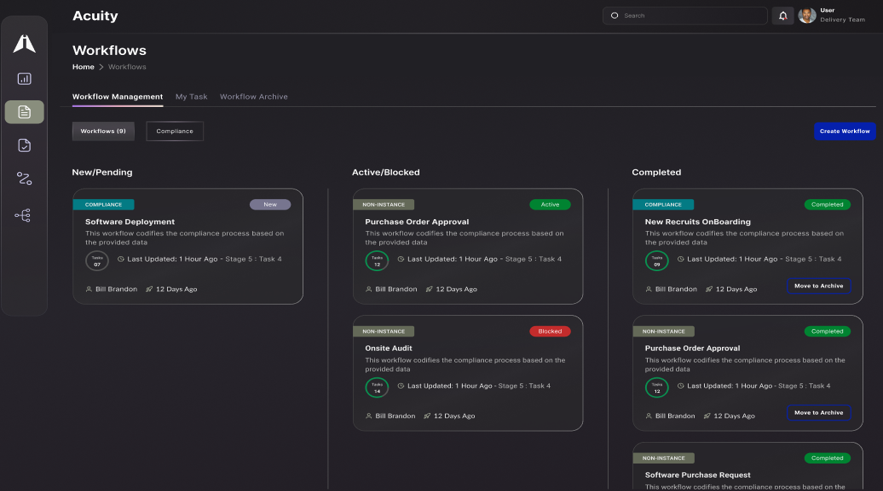883x491 pixels.
Task: Select the Workflows (9) filter button
Action: tap(103, 131)
